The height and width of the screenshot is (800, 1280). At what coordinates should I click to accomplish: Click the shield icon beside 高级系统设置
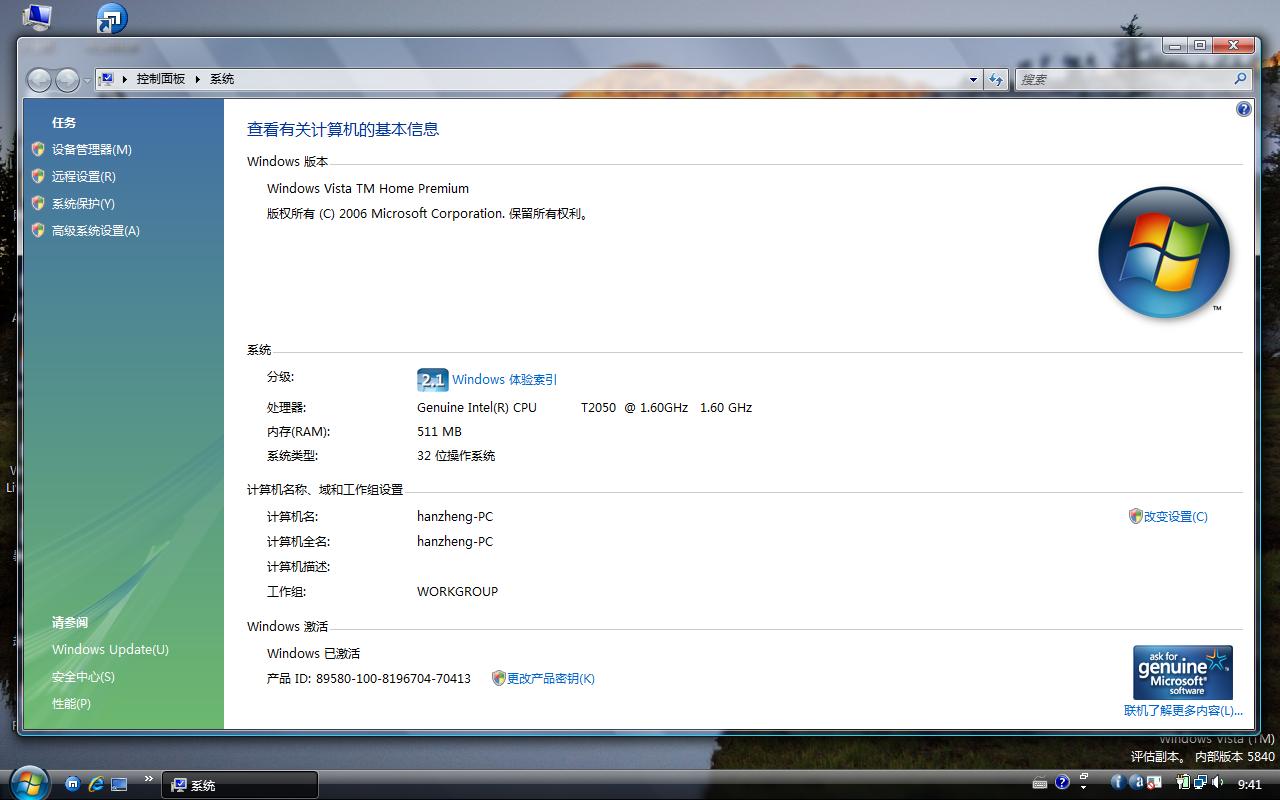pyautogui.click(x=39, y=230)
